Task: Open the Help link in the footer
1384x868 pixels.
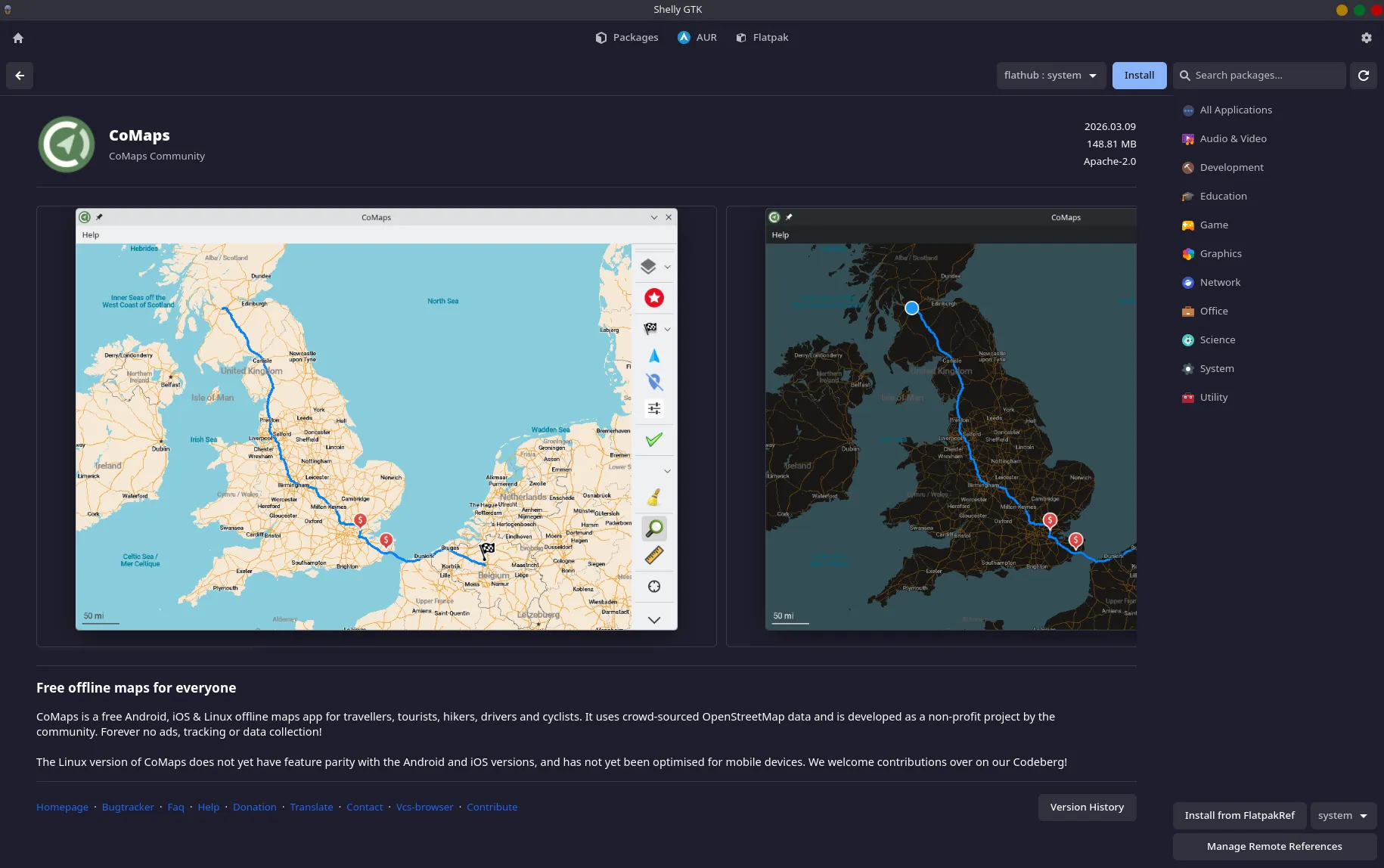Action: click(x=209, y=808)
